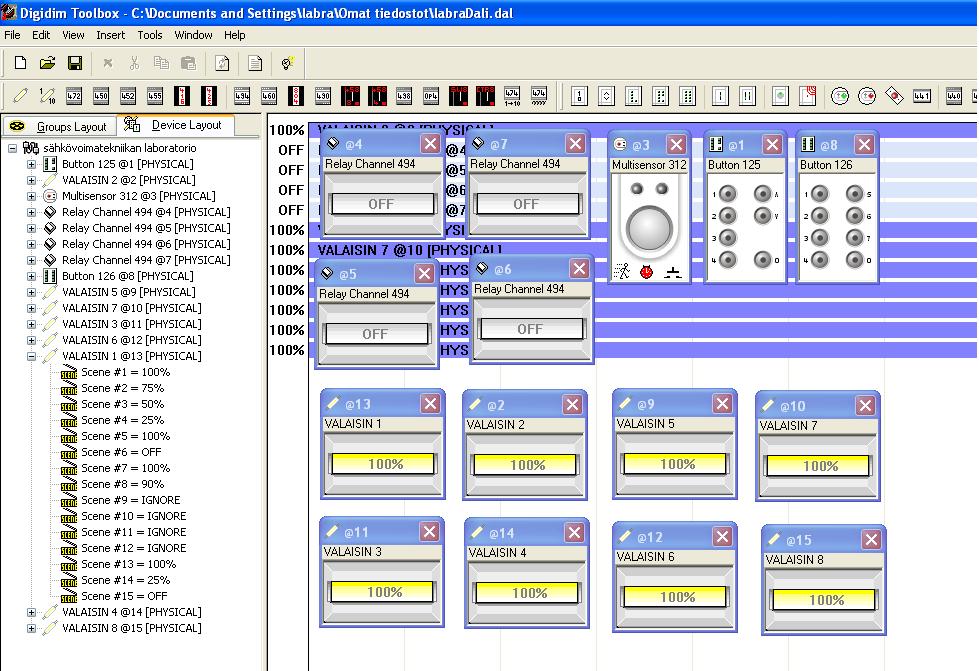
Task: Select 'Scene #14 = 25%' tree row
Action: [x=125, y=580]
